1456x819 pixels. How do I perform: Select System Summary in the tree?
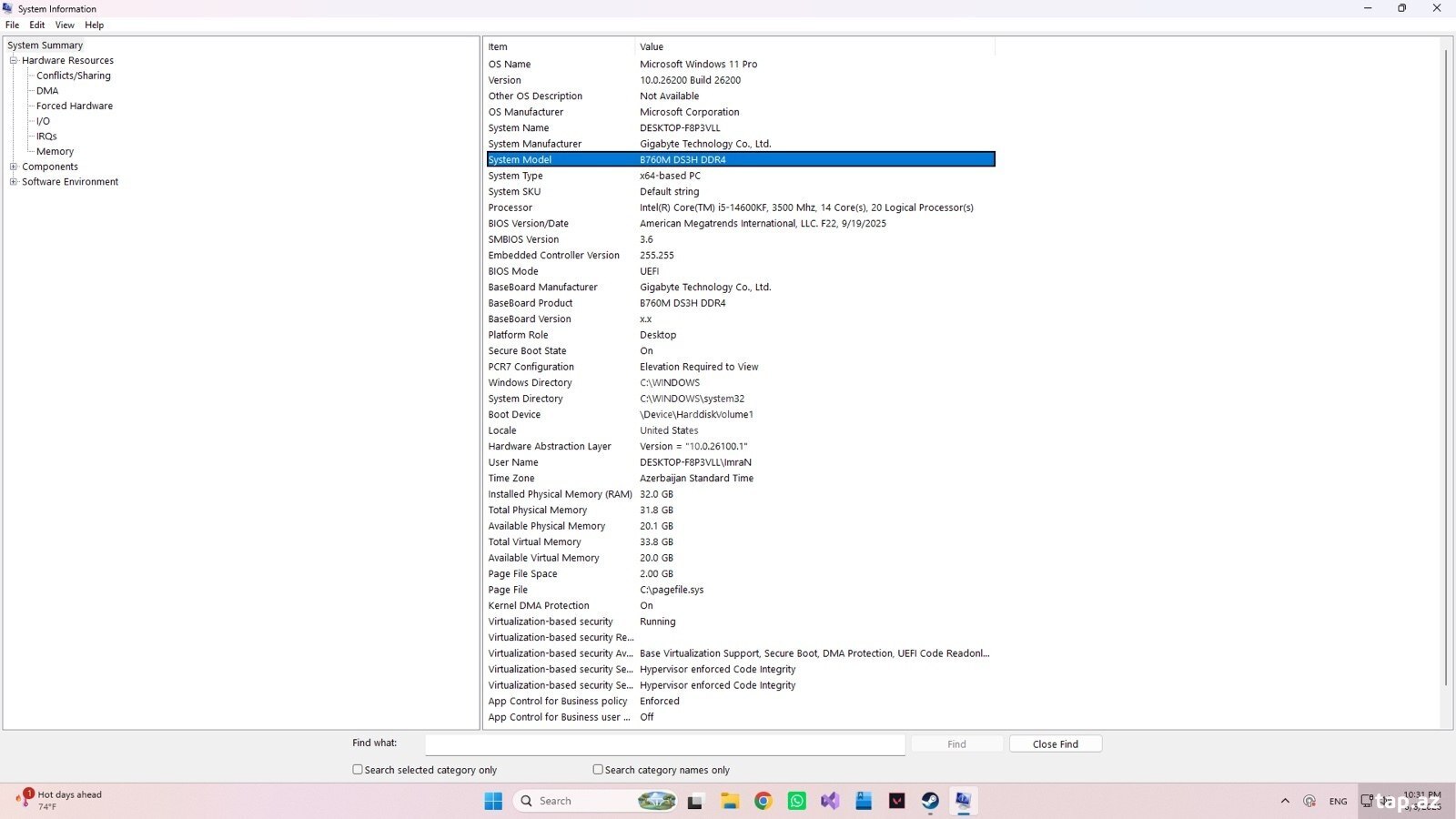pyautogui.click(x=45, y=45)
